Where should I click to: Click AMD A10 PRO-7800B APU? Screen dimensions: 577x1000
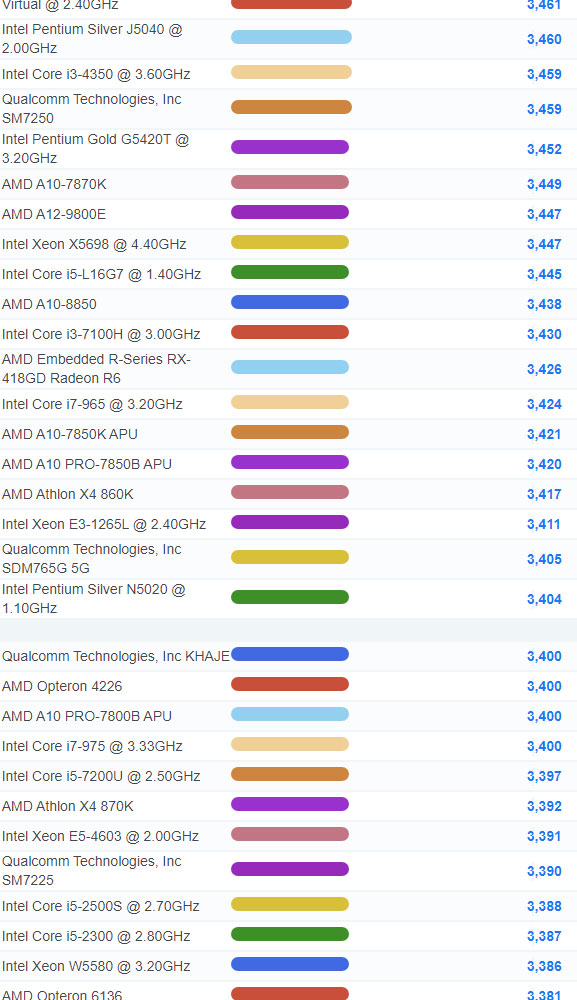click(87, 716)
